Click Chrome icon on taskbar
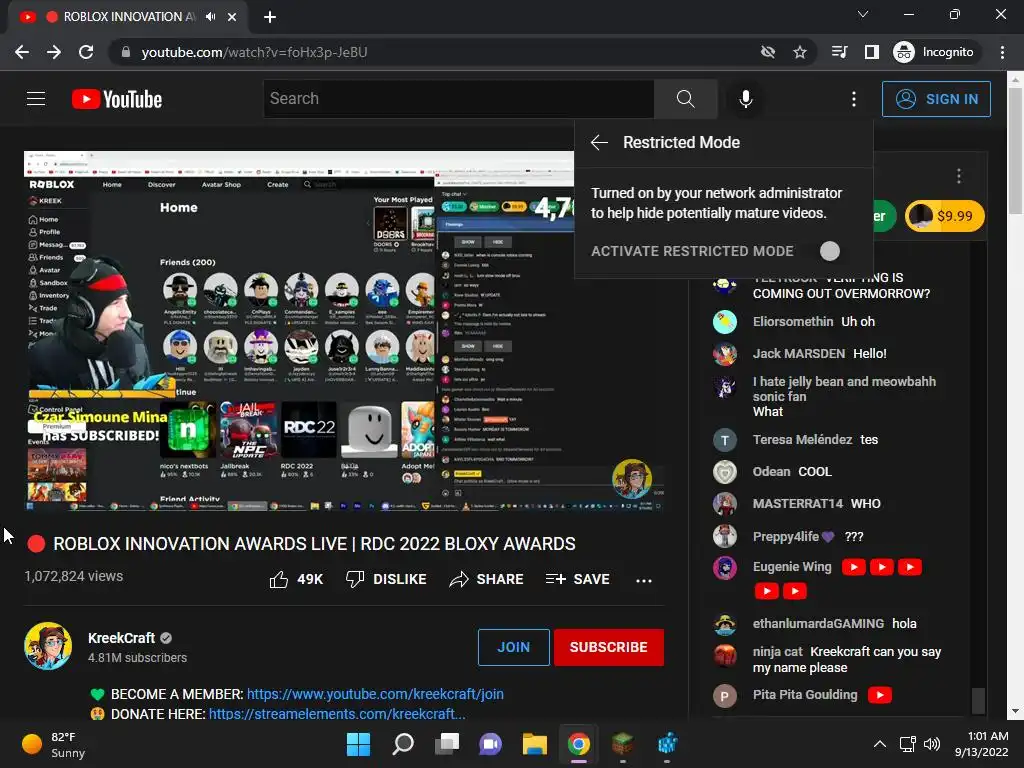Screen dimensions: 1024x768 click(x=579, y=744)
